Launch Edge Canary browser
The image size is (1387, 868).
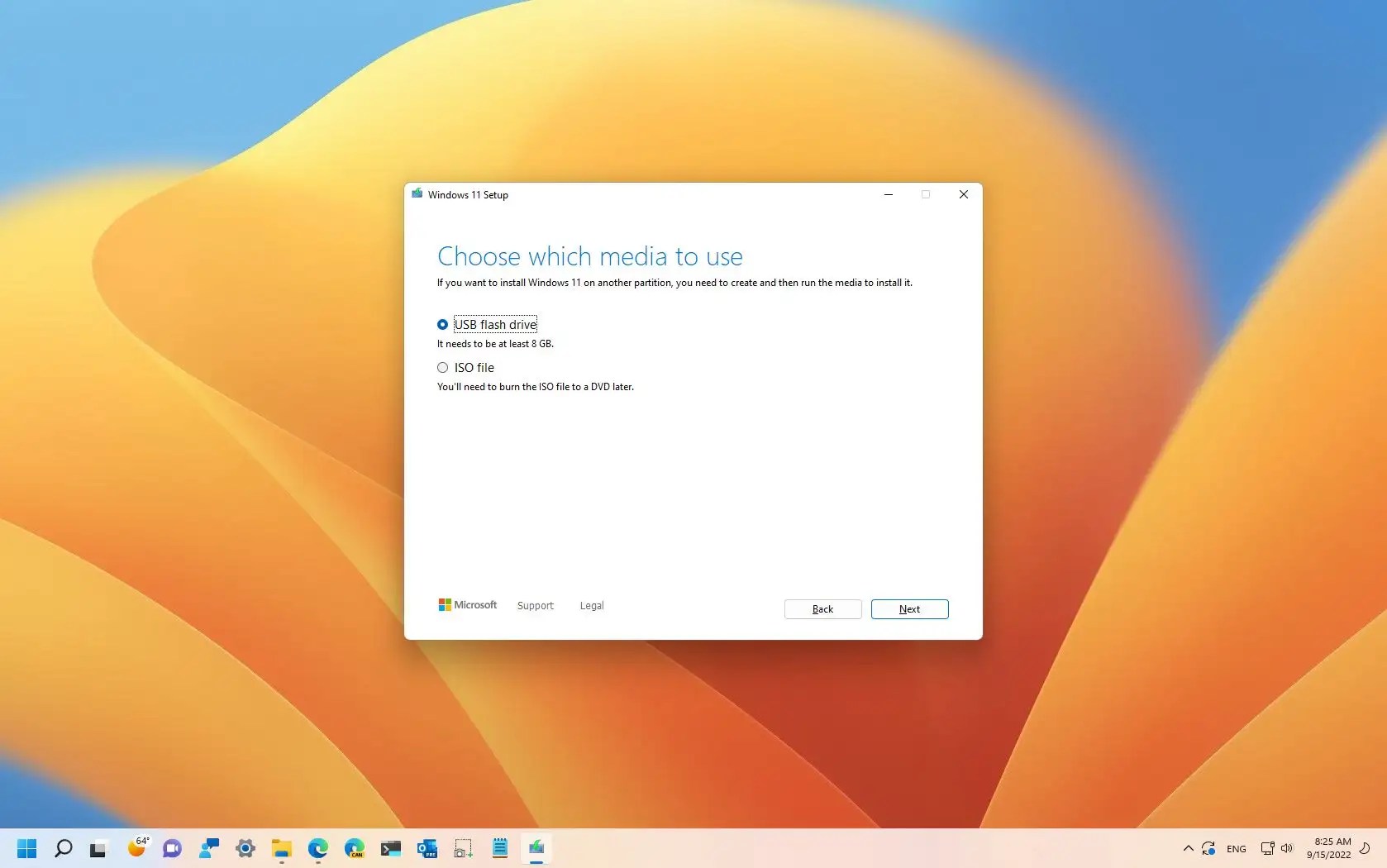point(355,848)
